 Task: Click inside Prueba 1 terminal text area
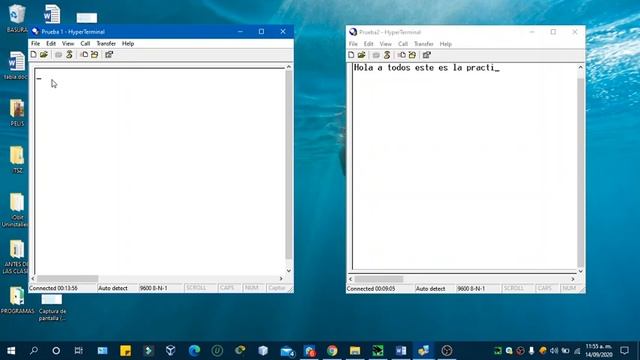160,171
